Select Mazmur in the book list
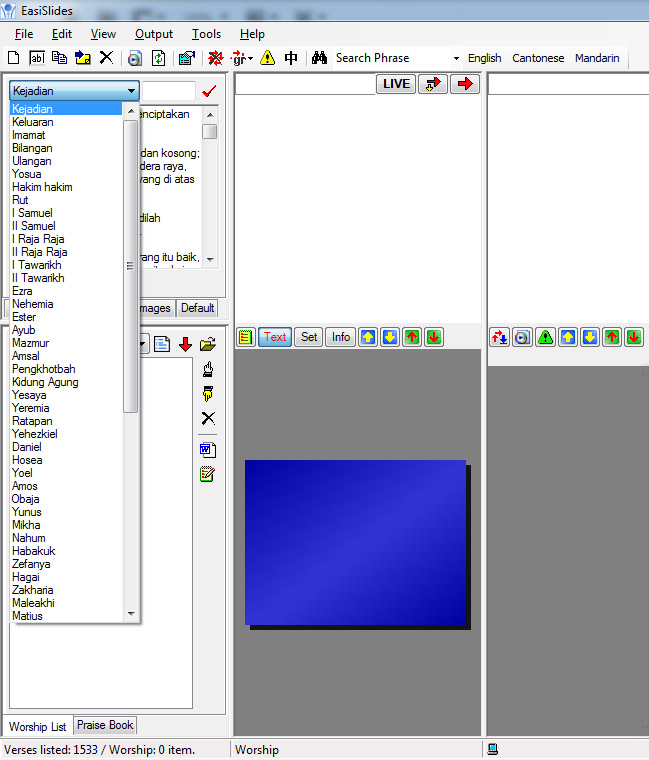This screenshot has width=649, height=760. coord(66,343)
